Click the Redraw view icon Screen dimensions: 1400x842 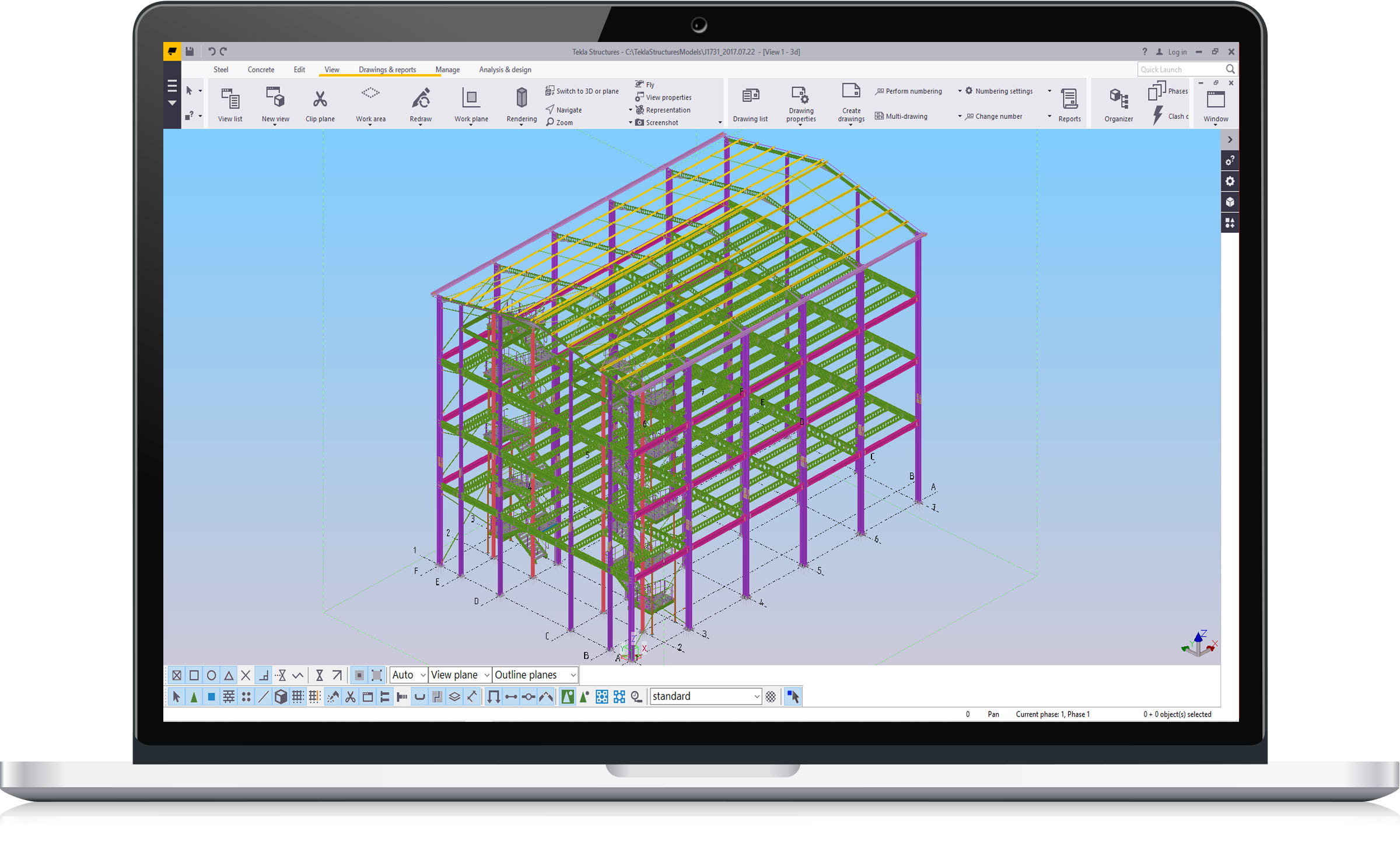421,99
